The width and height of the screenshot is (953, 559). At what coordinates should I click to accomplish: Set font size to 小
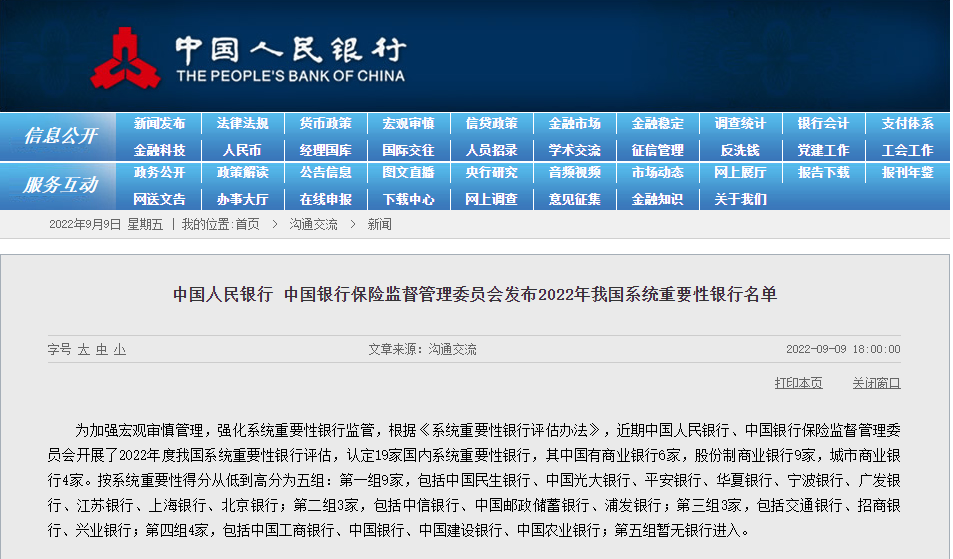[x=120, y=349]
